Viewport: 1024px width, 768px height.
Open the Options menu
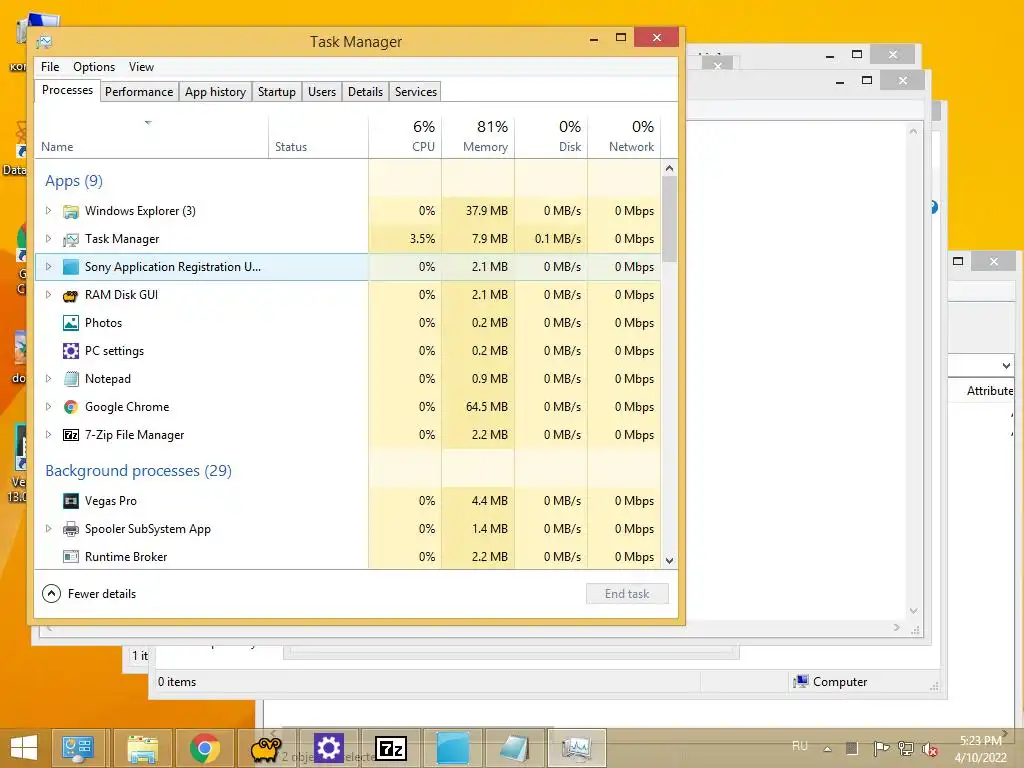click(x=94, y=67)
